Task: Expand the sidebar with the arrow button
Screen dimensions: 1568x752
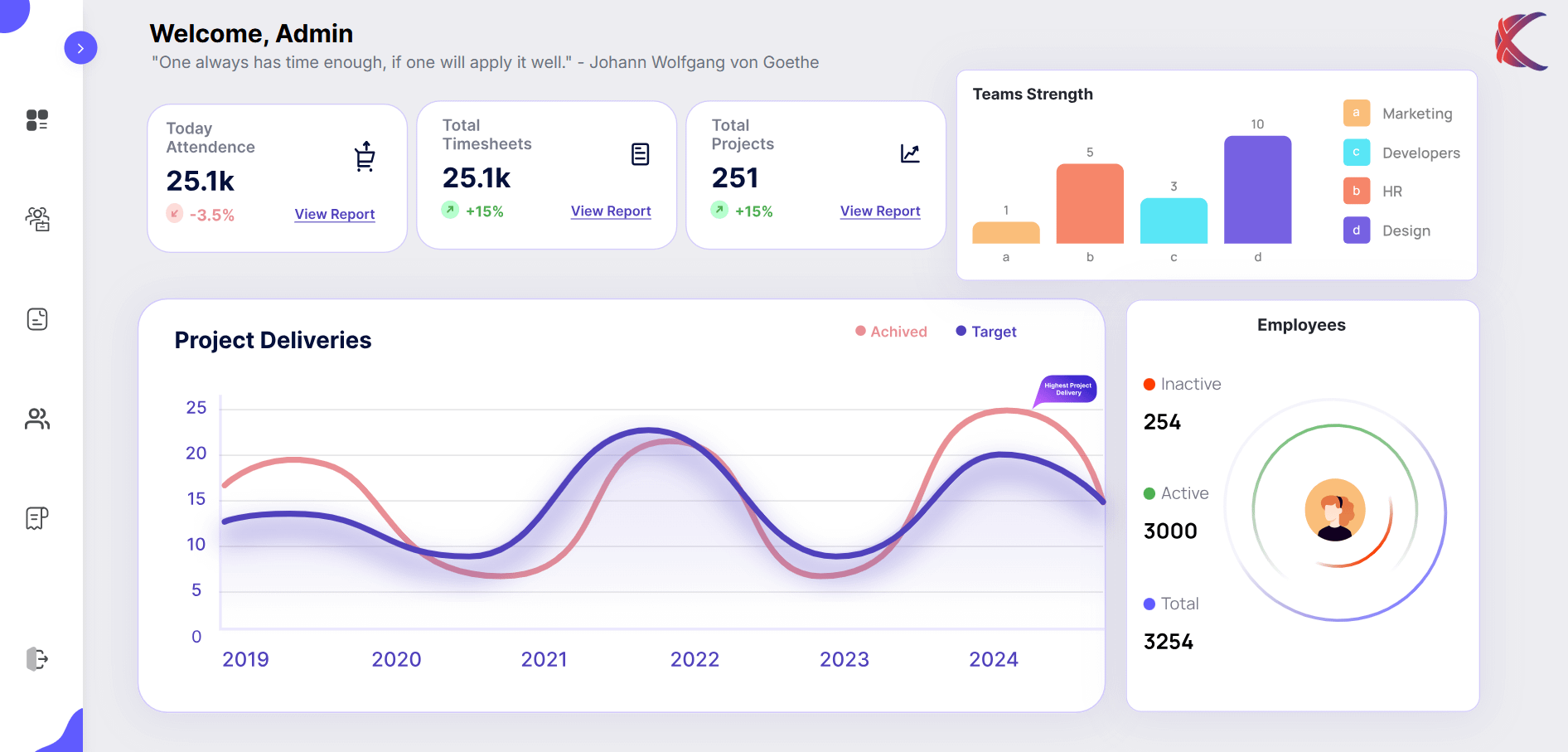Action: (x=80, y=48)
